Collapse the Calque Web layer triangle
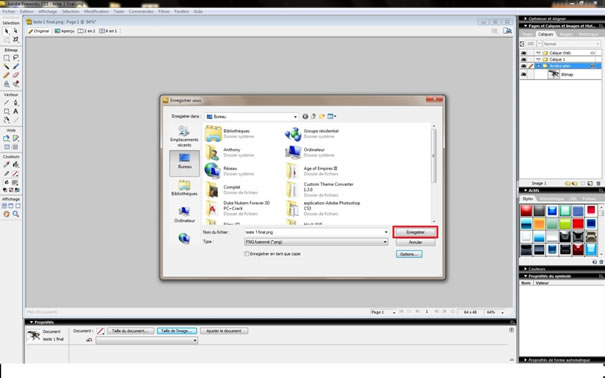605x378 pixels. [x=538, y=53]
